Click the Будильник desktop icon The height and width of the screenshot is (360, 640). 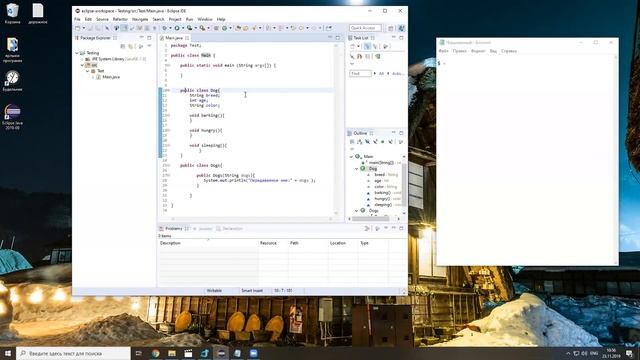(x=12, y=81)
